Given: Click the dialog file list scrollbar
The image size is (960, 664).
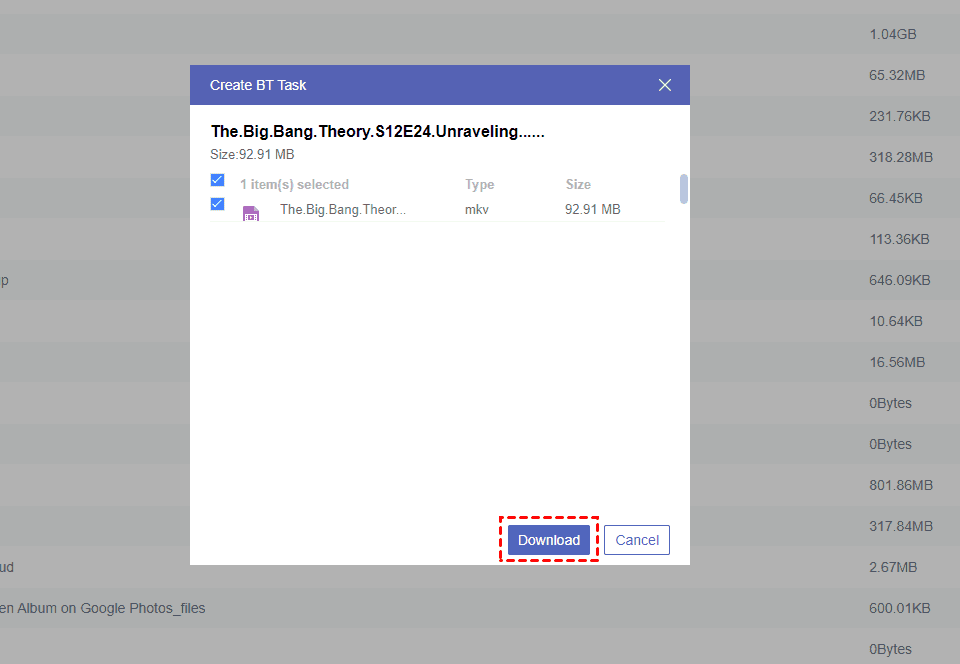Looking at the screenshot, I should click(684, 188).
